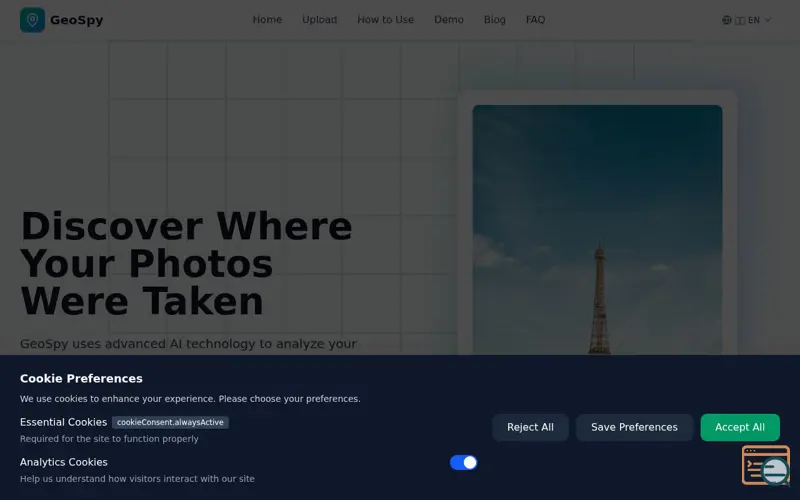Click the globe language icon
800x500 pixels.
point(727,20)
